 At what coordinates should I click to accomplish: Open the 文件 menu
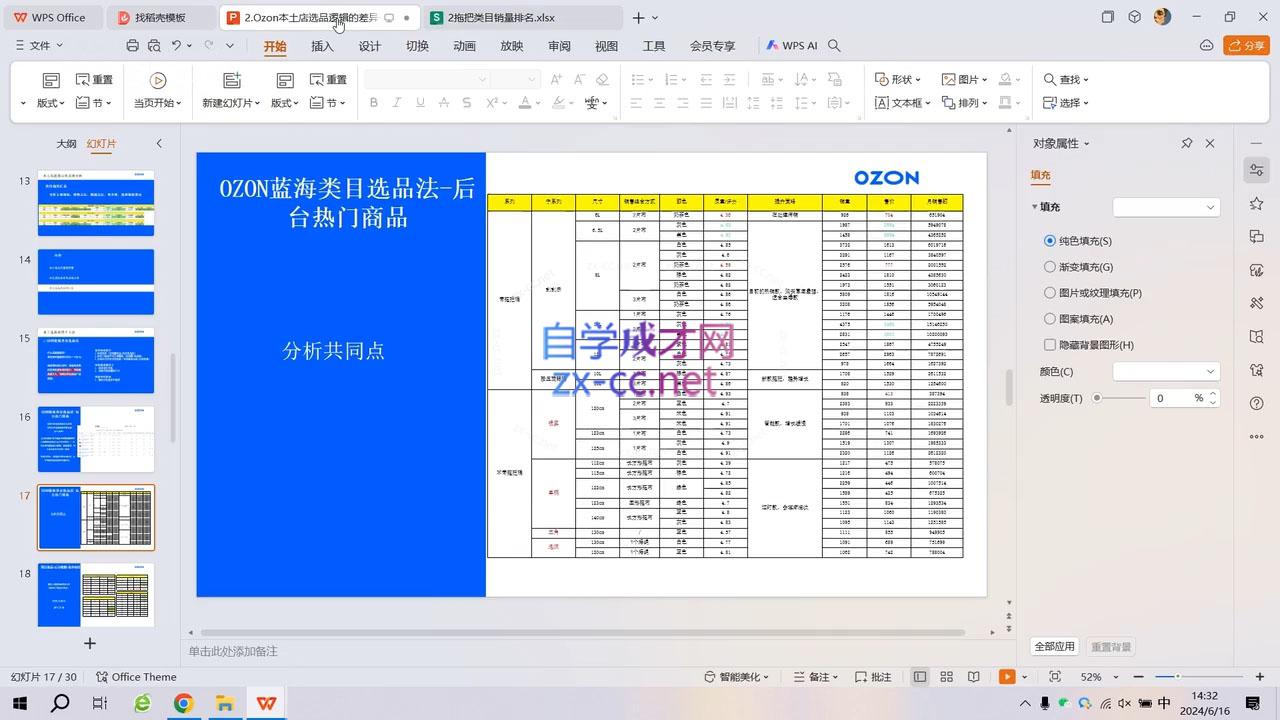[40, 46]
